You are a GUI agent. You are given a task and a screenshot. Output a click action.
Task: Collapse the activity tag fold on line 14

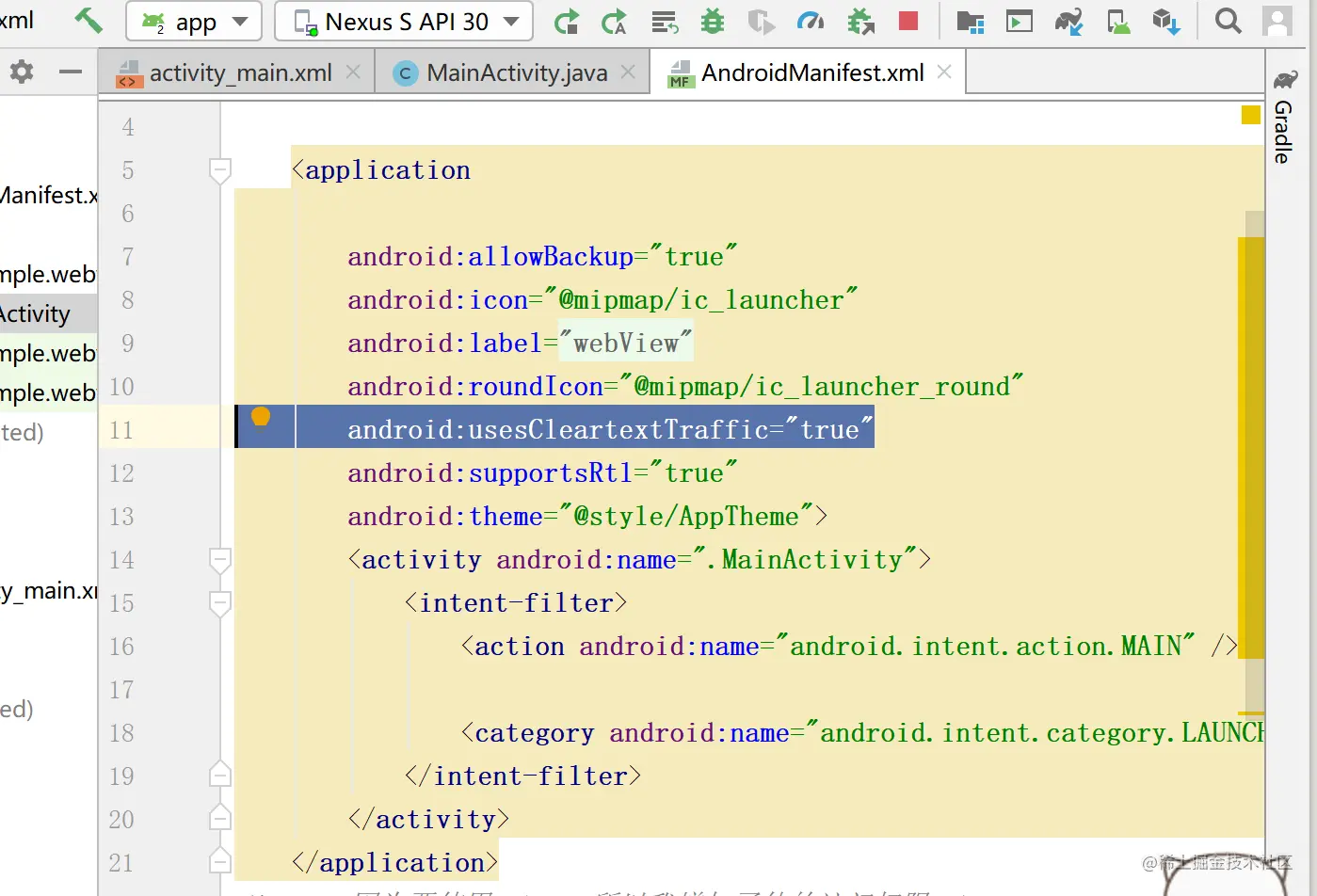point(220,560)
